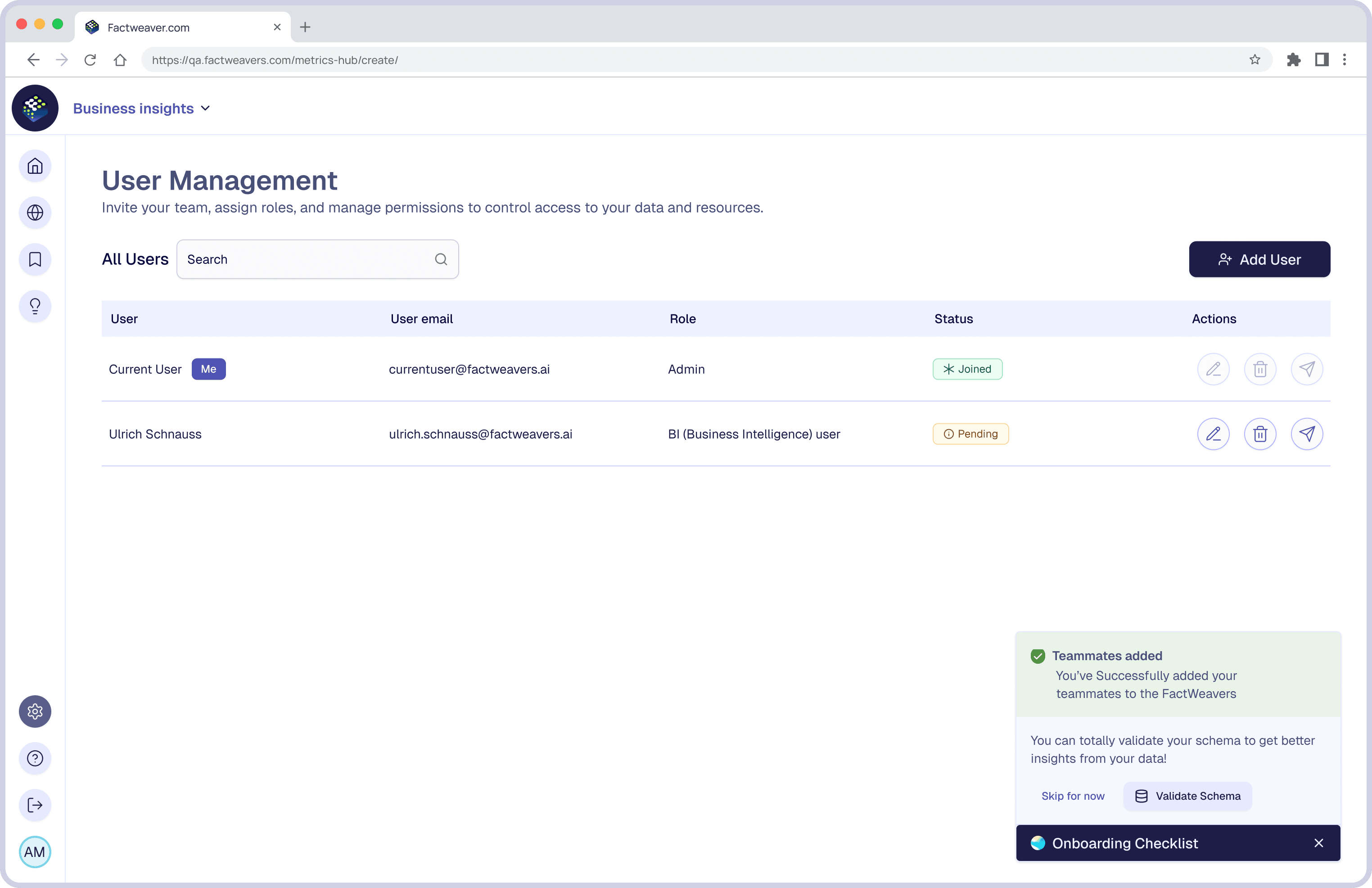This screenshot has width=1372, height=888.
Task: Open the bookmark icon in the sidebar
Action: pos(35,259)
